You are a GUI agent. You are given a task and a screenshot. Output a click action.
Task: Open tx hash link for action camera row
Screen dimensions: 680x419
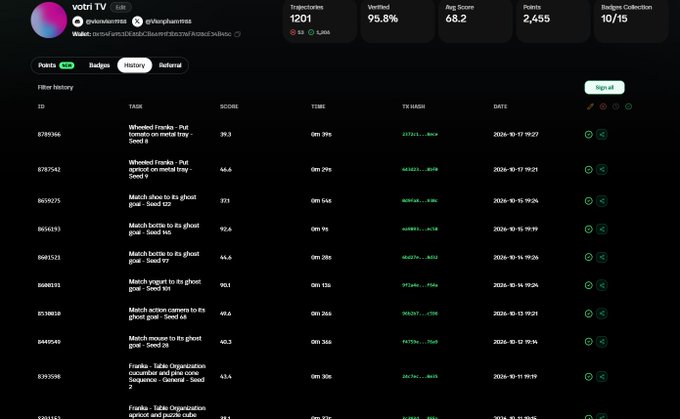tap(420, 313)
